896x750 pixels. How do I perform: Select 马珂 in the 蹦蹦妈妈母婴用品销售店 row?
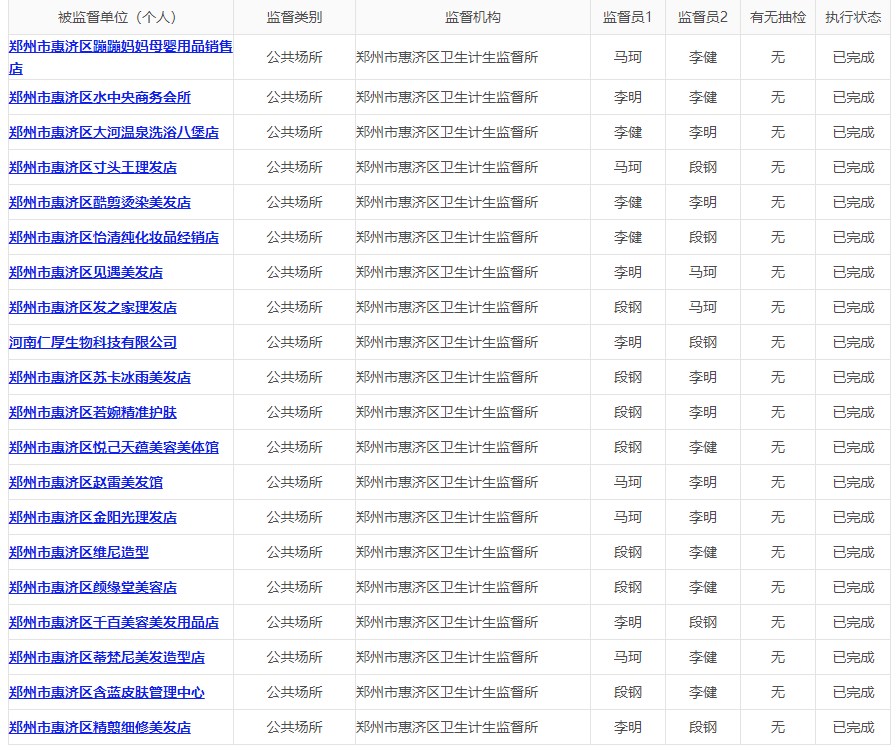(627, 57)
